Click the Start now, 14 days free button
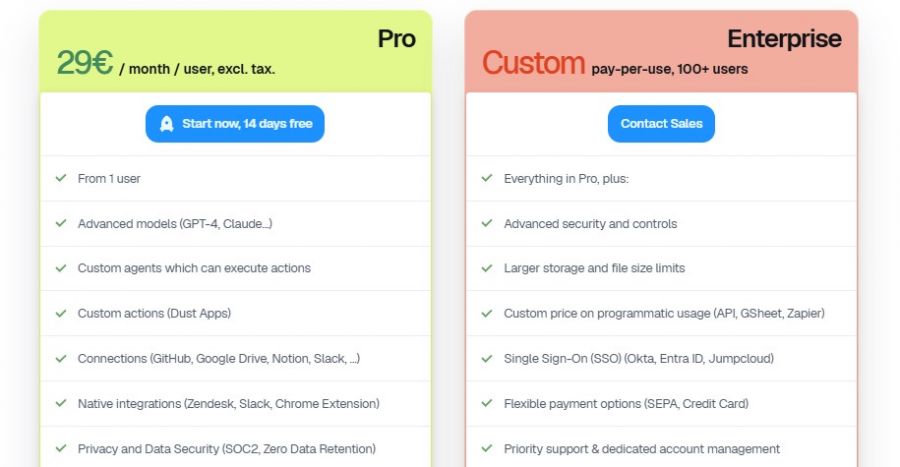900x467 pixels. pyautogui.click(x=235, y=124)
